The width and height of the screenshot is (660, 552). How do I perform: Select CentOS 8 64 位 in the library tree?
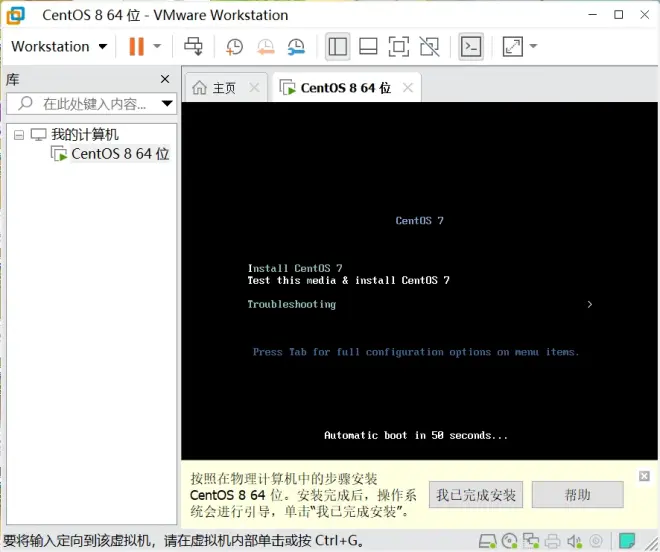120,154
